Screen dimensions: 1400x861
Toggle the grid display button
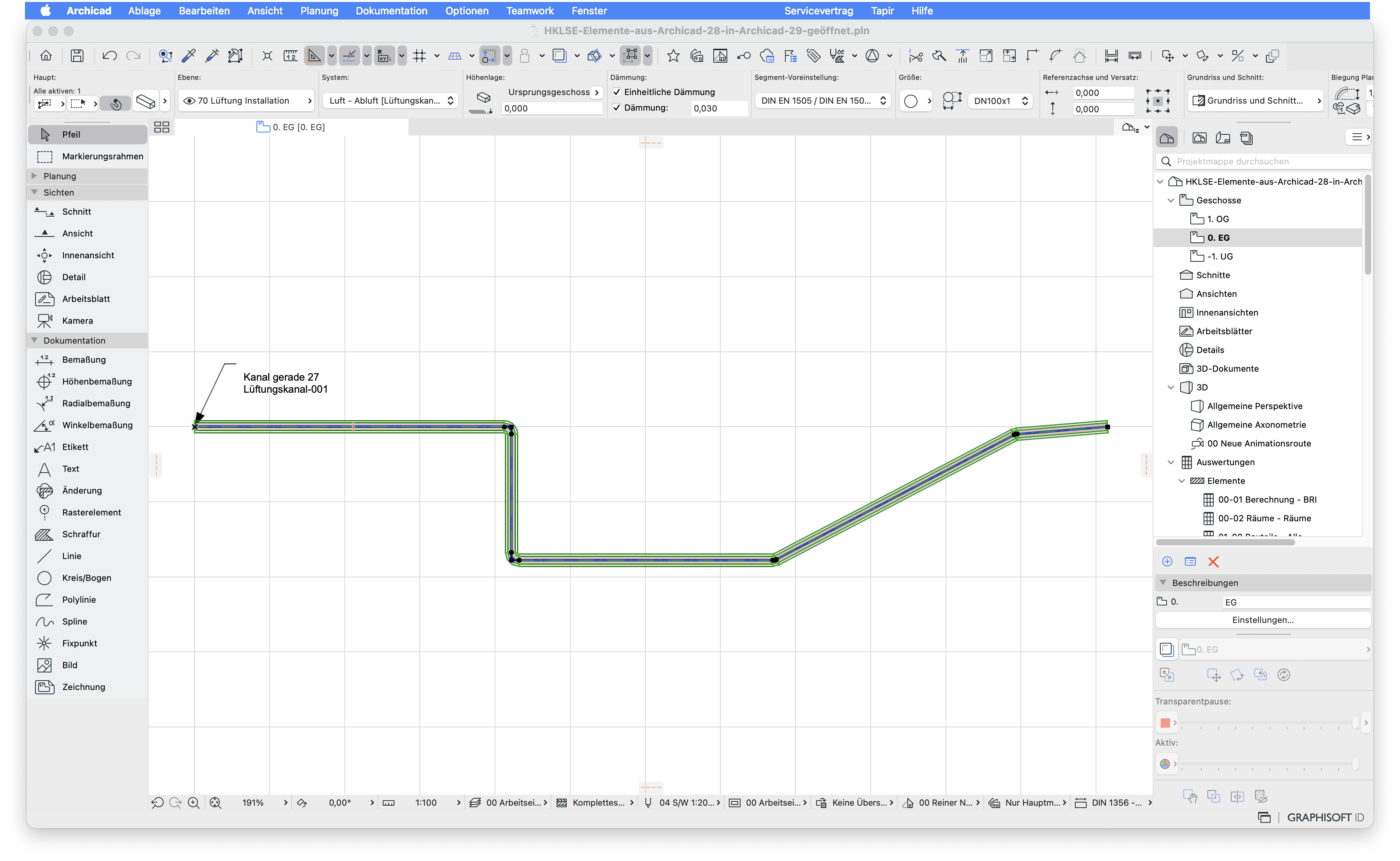tap(419, 56)
